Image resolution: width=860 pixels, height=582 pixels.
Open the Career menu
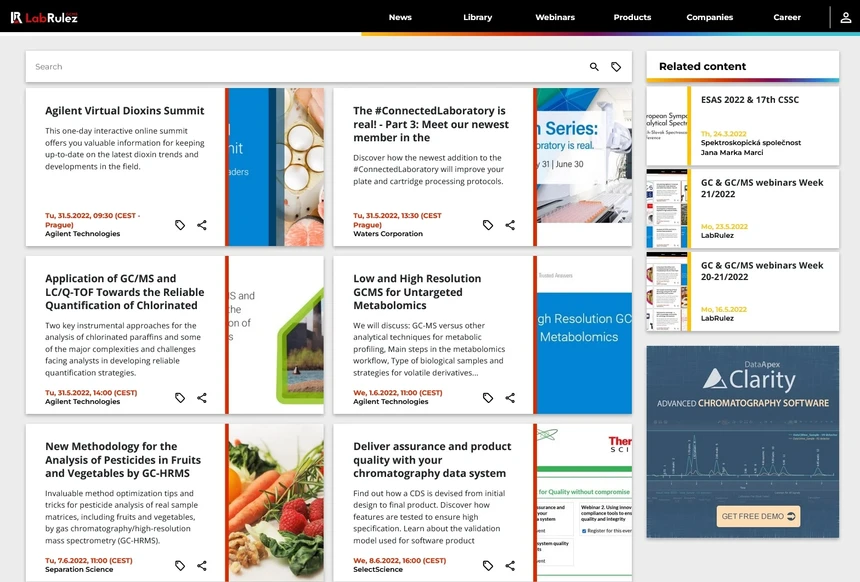787,18
